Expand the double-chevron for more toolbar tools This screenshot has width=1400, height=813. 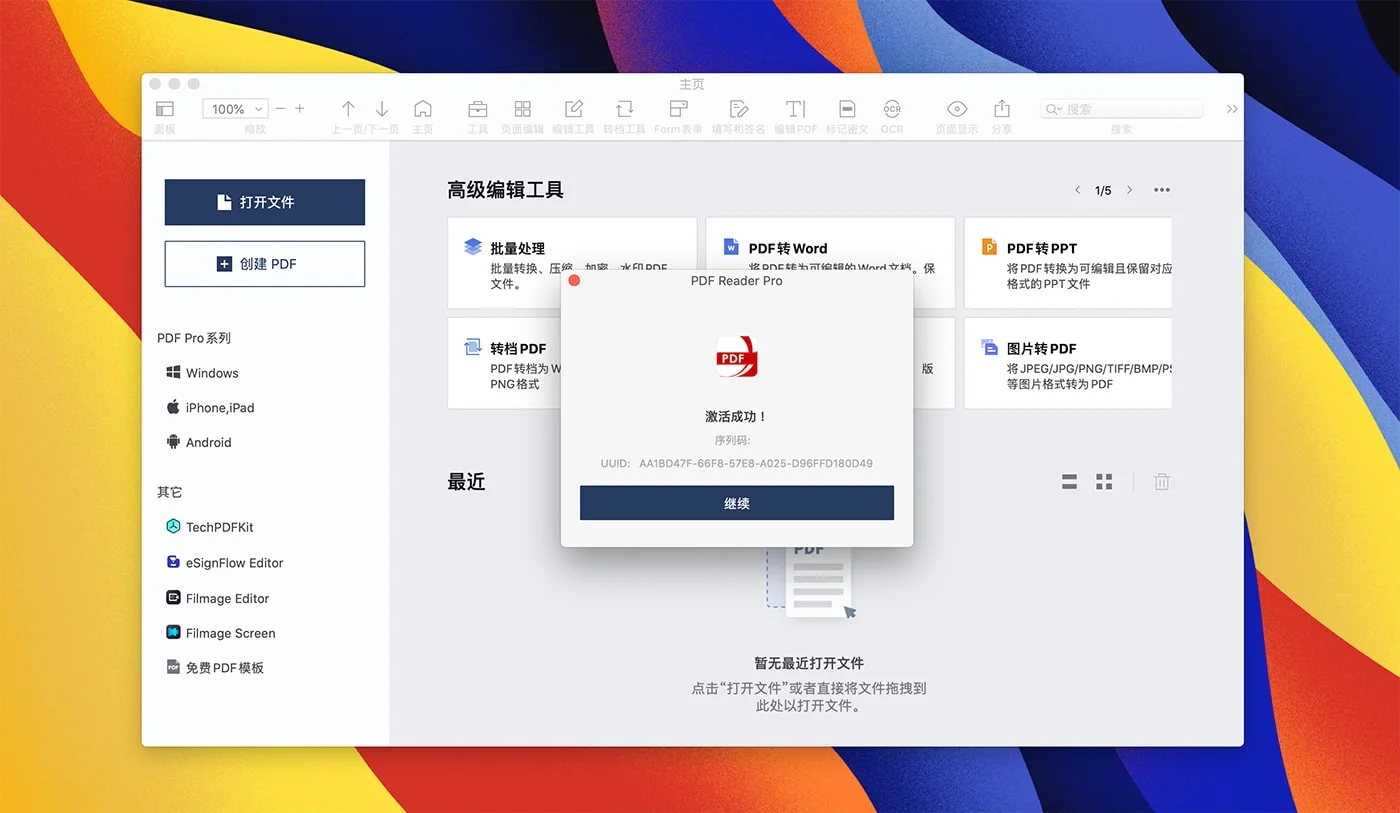pos(1232,109)
